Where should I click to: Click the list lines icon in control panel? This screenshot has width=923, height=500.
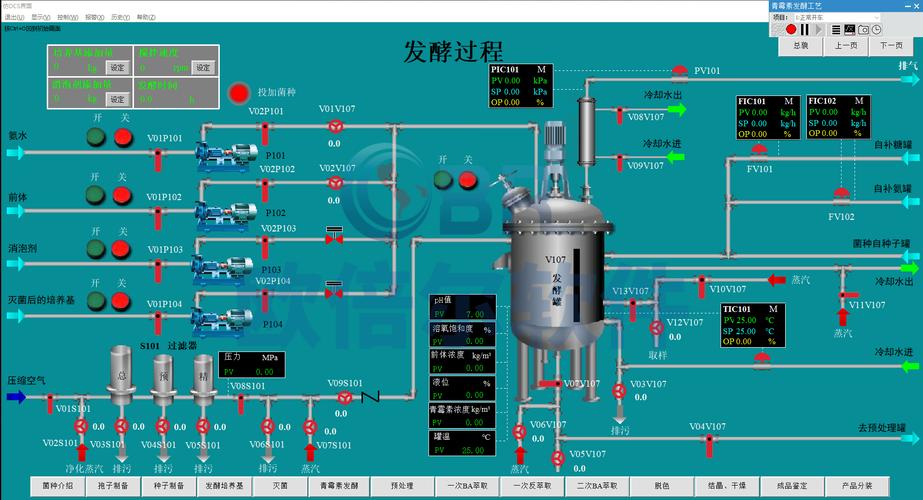(836, 30)
